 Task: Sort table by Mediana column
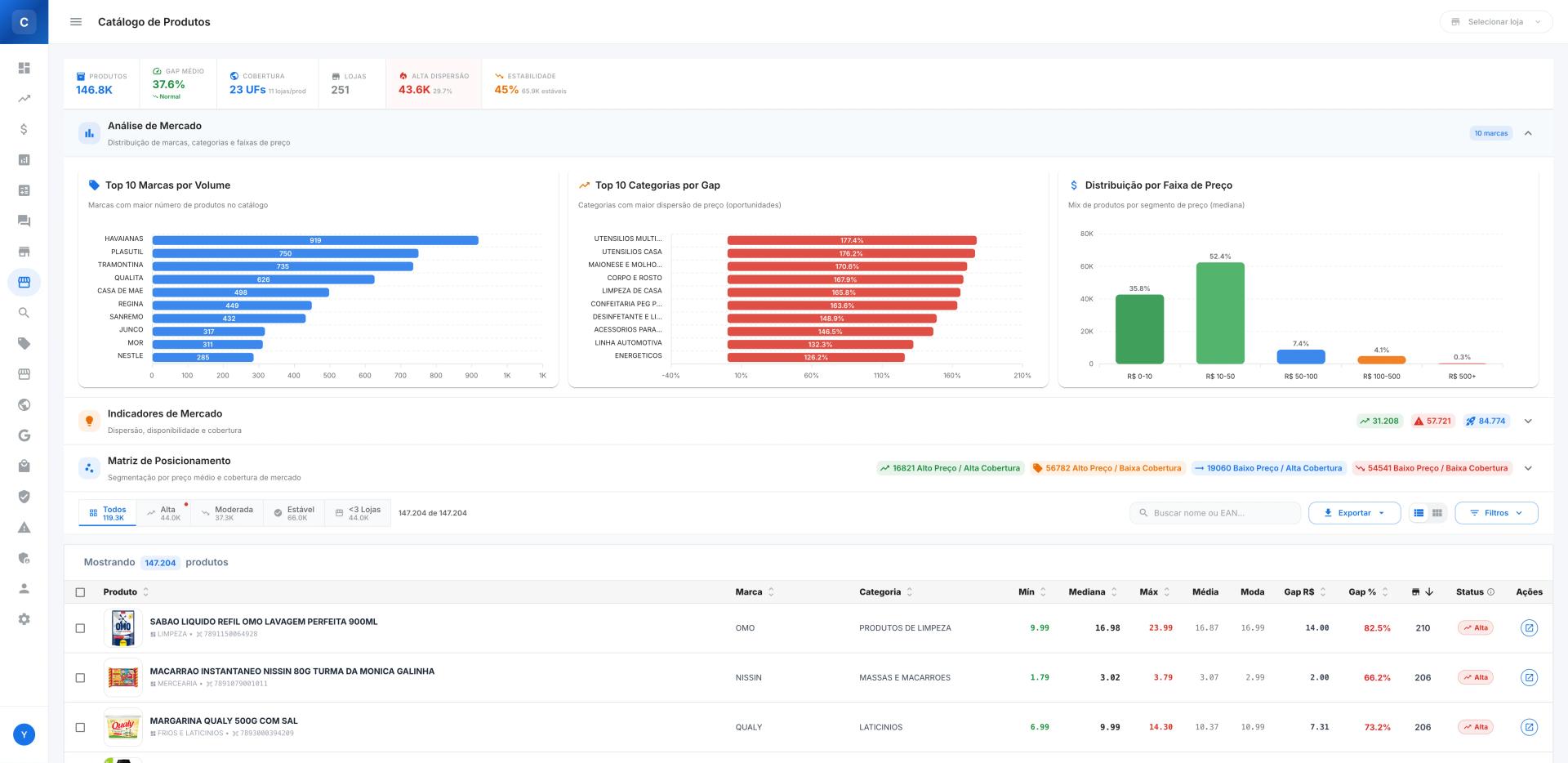click(x=1094, y=592)
